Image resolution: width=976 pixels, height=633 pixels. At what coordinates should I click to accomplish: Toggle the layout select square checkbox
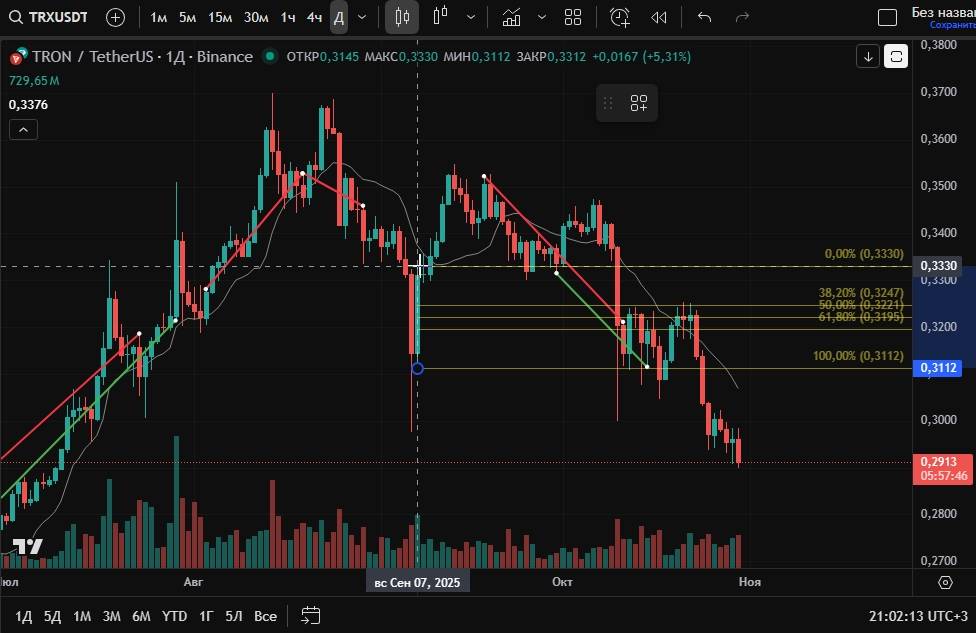tap(887, 17)
